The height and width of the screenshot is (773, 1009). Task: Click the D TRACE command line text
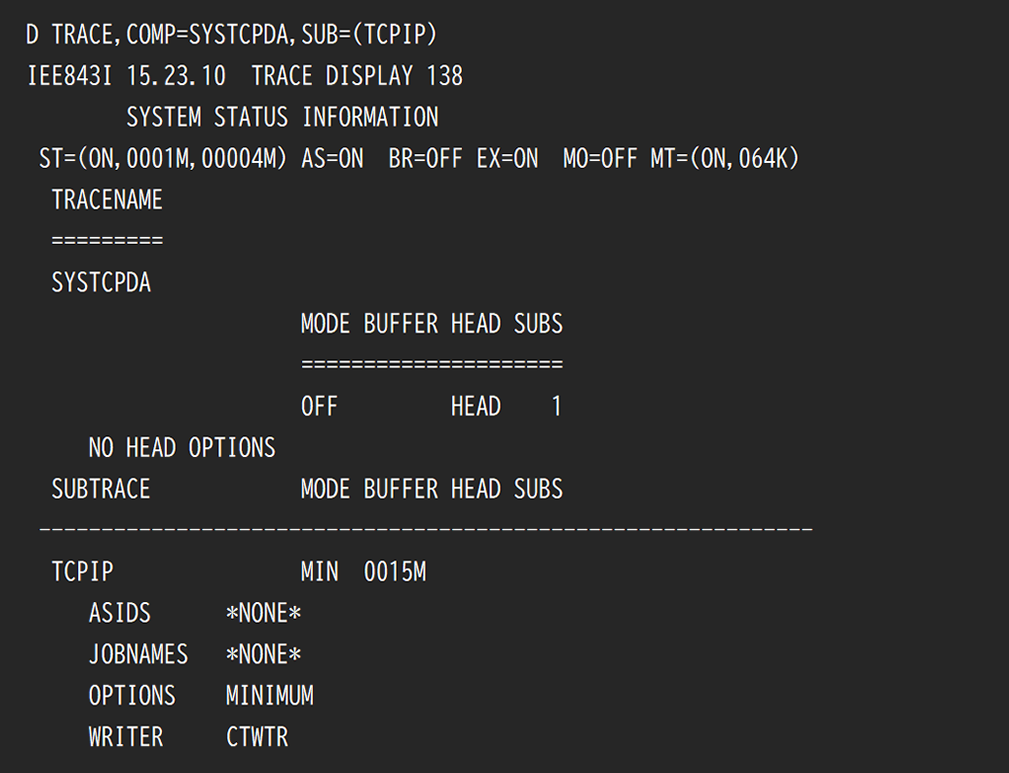tap(232, 35)
